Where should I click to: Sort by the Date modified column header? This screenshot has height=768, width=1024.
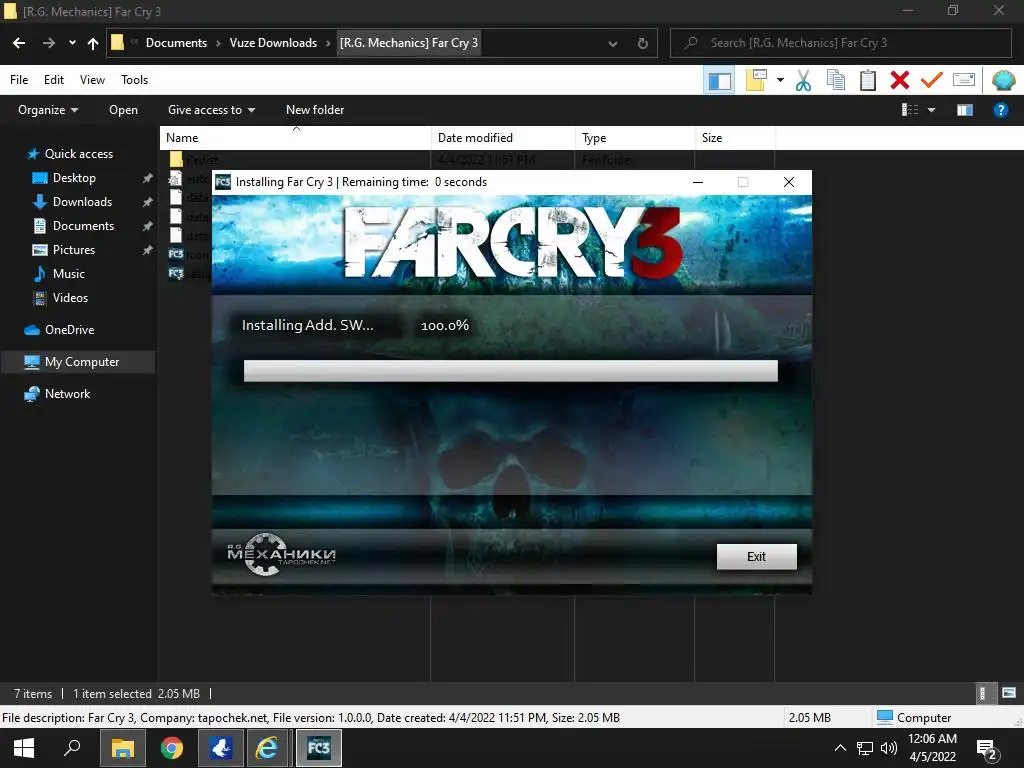[x=503, y=138]
